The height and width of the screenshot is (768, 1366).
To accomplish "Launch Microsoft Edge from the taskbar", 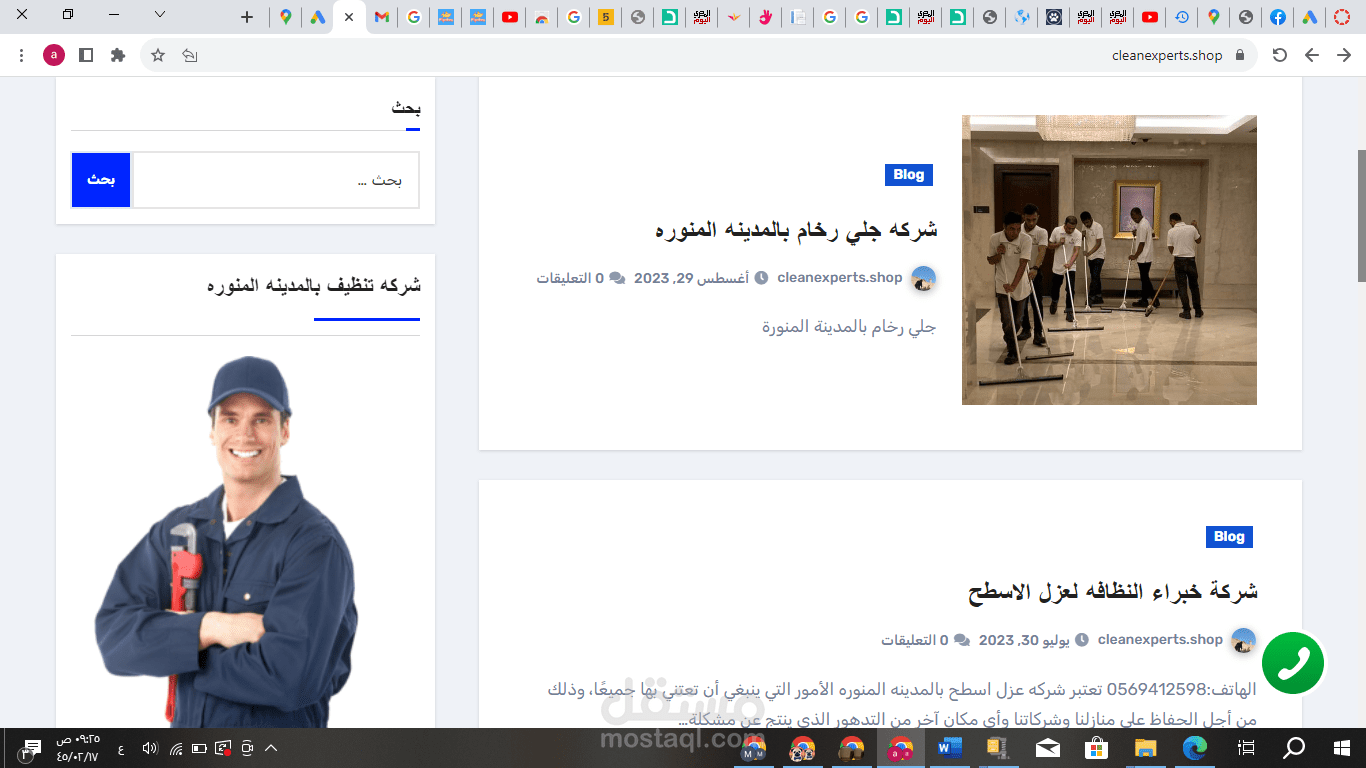I will (x=1196, y=748).
